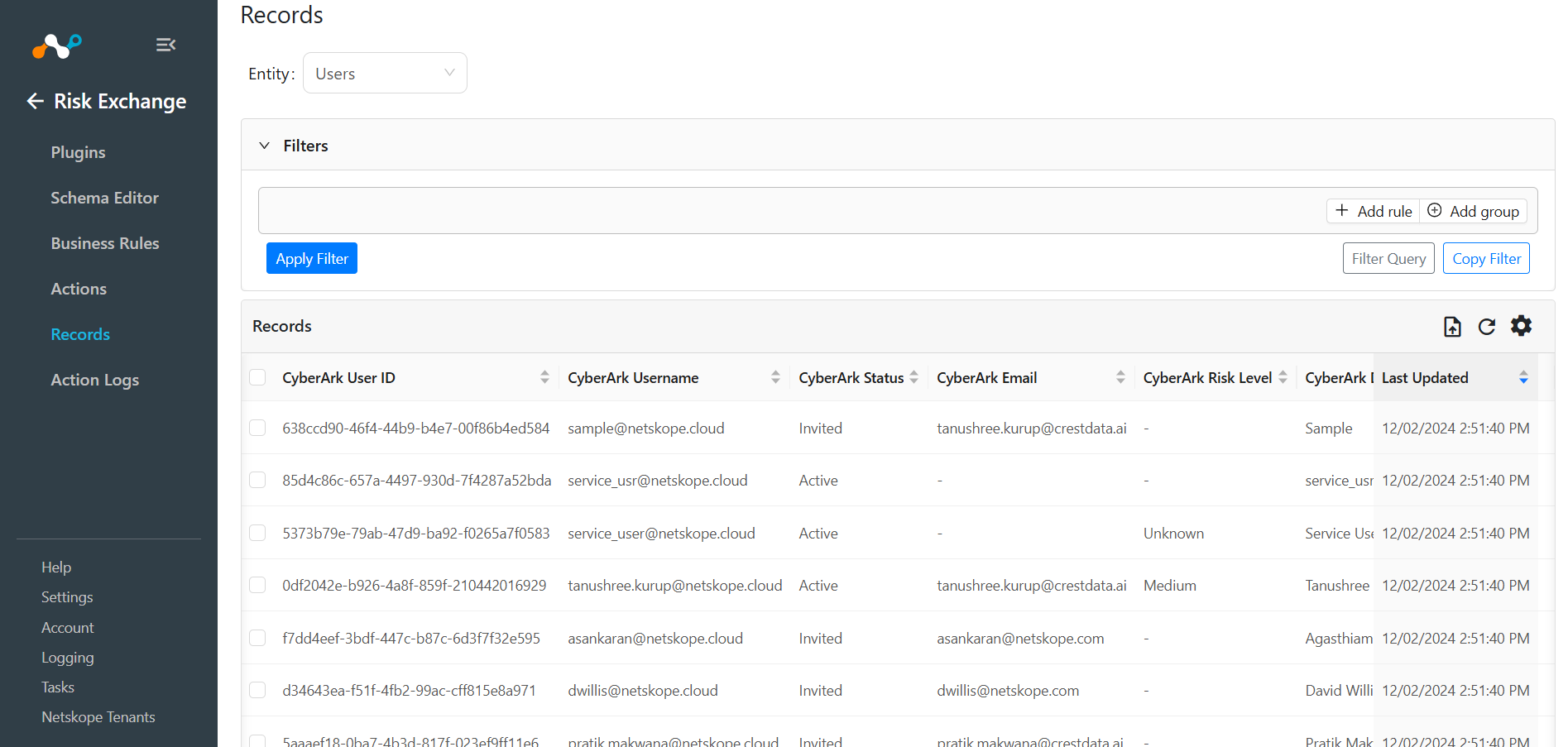Go to Business Rules
Screen dimensions: 1568x747
[x=105, y=243]
